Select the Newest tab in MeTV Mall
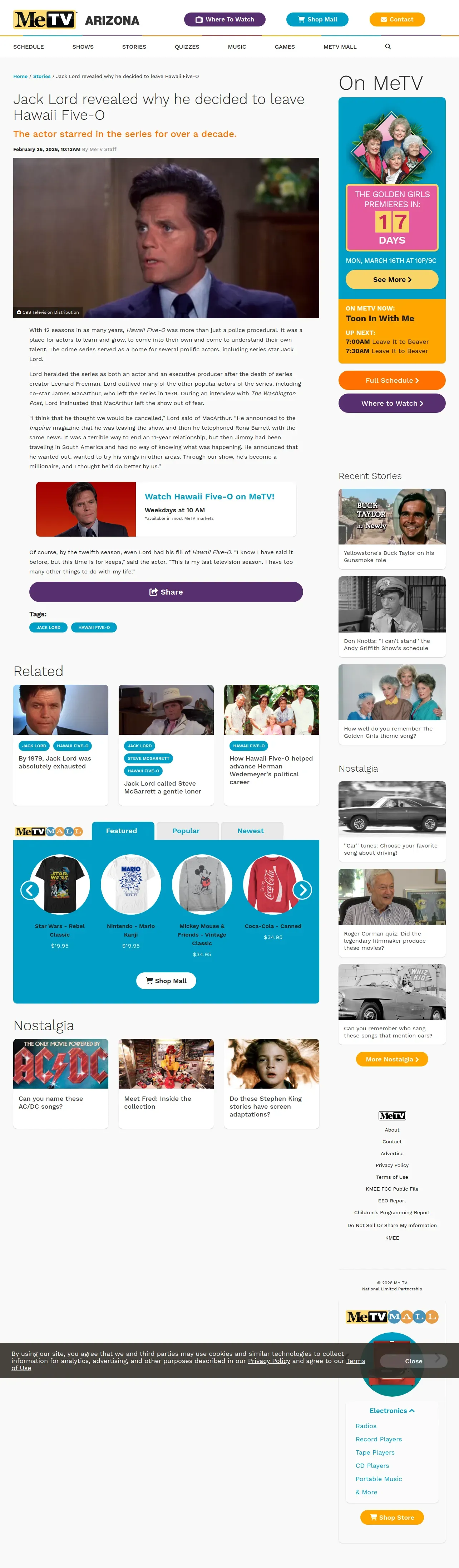Viewport: 459px width, 1568px height. click(251, 831)
